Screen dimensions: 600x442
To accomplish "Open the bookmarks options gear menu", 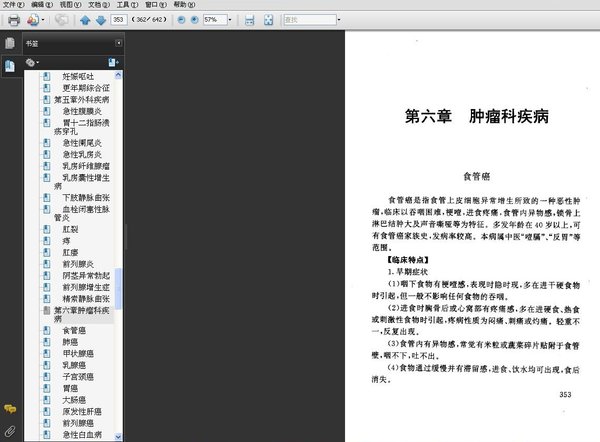I will tap(32, 62).
